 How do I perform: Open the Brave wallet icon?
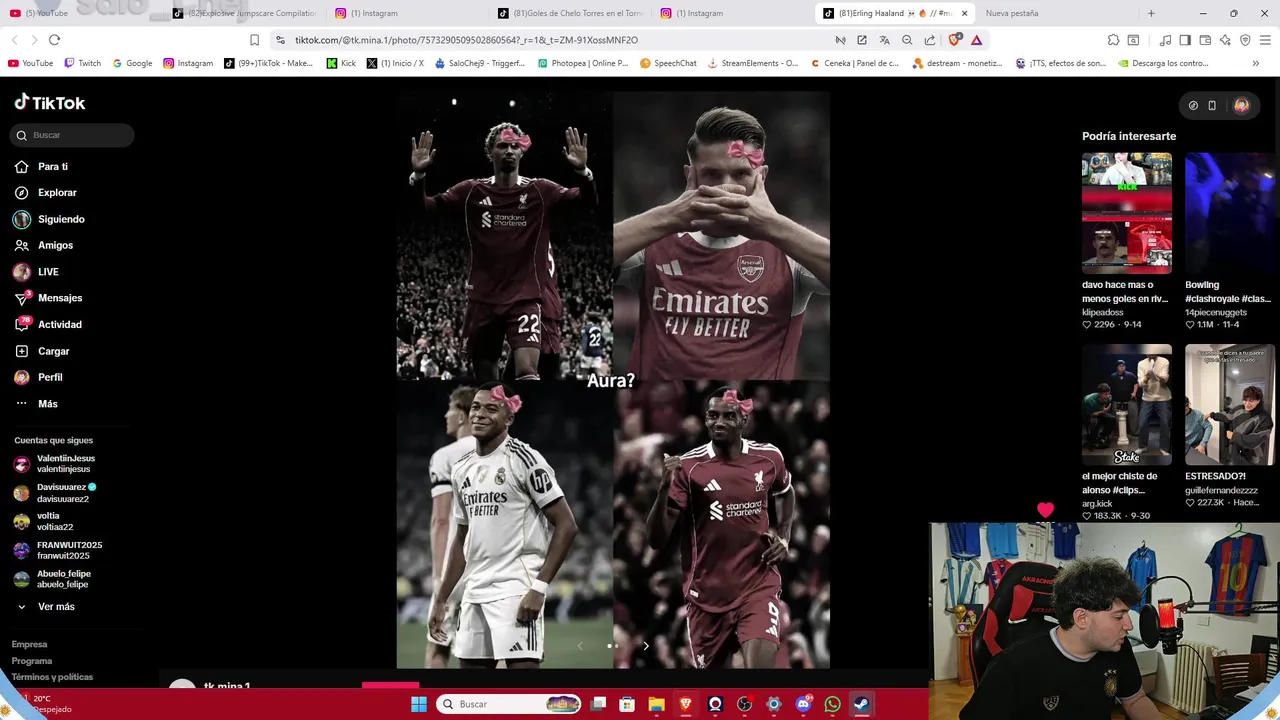tap(1205, 40)
